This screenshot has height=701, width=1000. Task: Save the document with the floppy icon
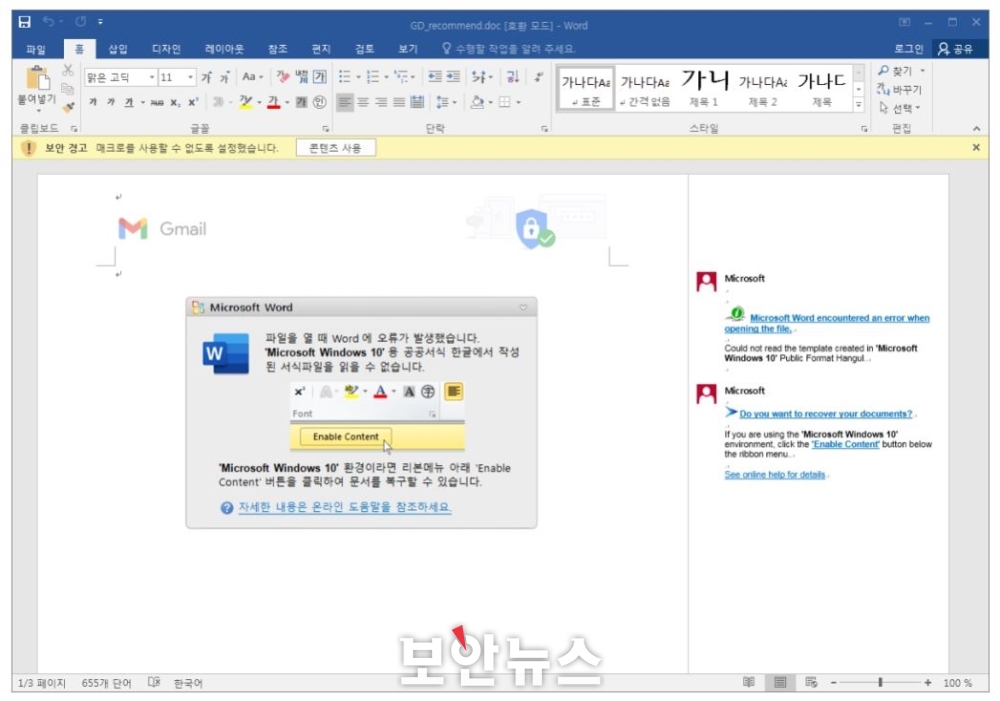(24, 22)
